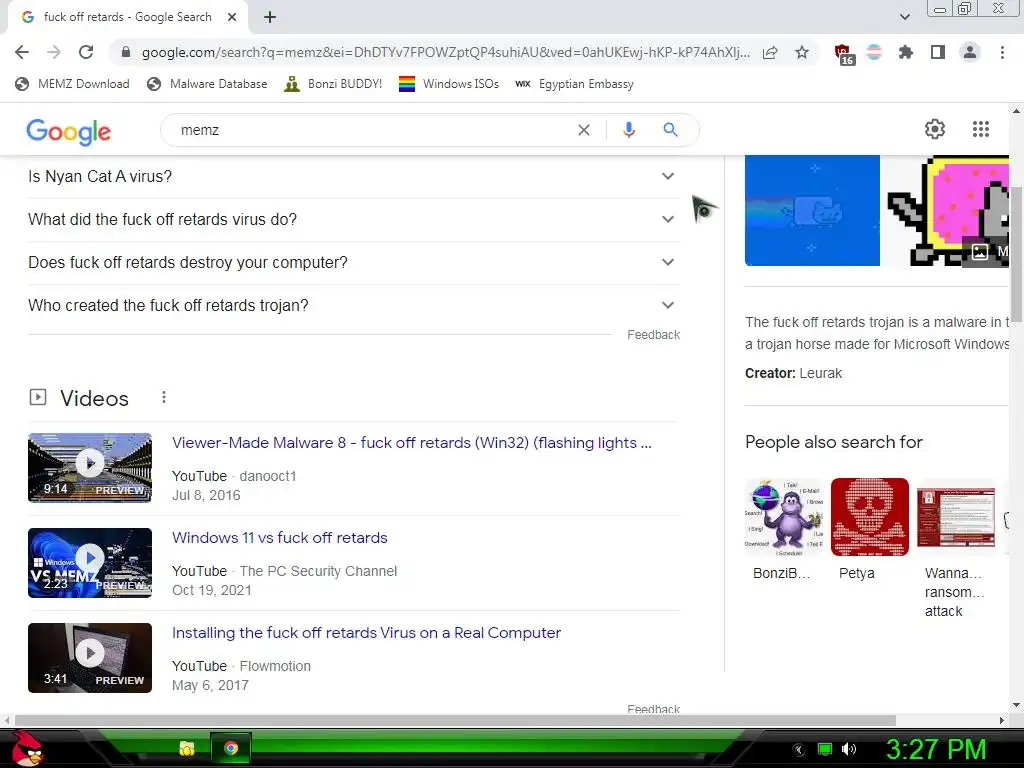The height and width of the screenshot is (768, 1024).
Task: Open the uBlock extension with badge 16
Action: click(x=844, y=54)
